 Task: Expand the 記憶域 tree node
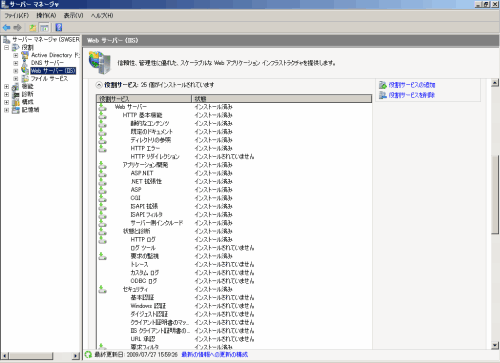tap(6, 110)
